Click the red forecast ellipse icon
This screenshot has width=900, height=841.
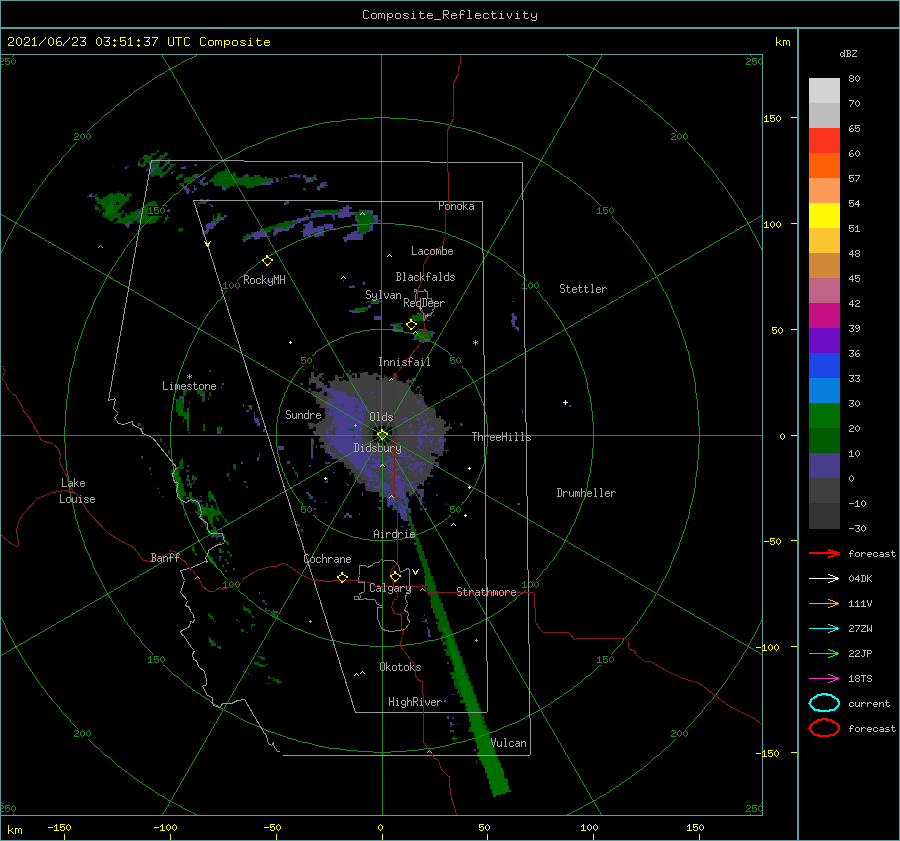pyautogui.click(x=824, y=728)
